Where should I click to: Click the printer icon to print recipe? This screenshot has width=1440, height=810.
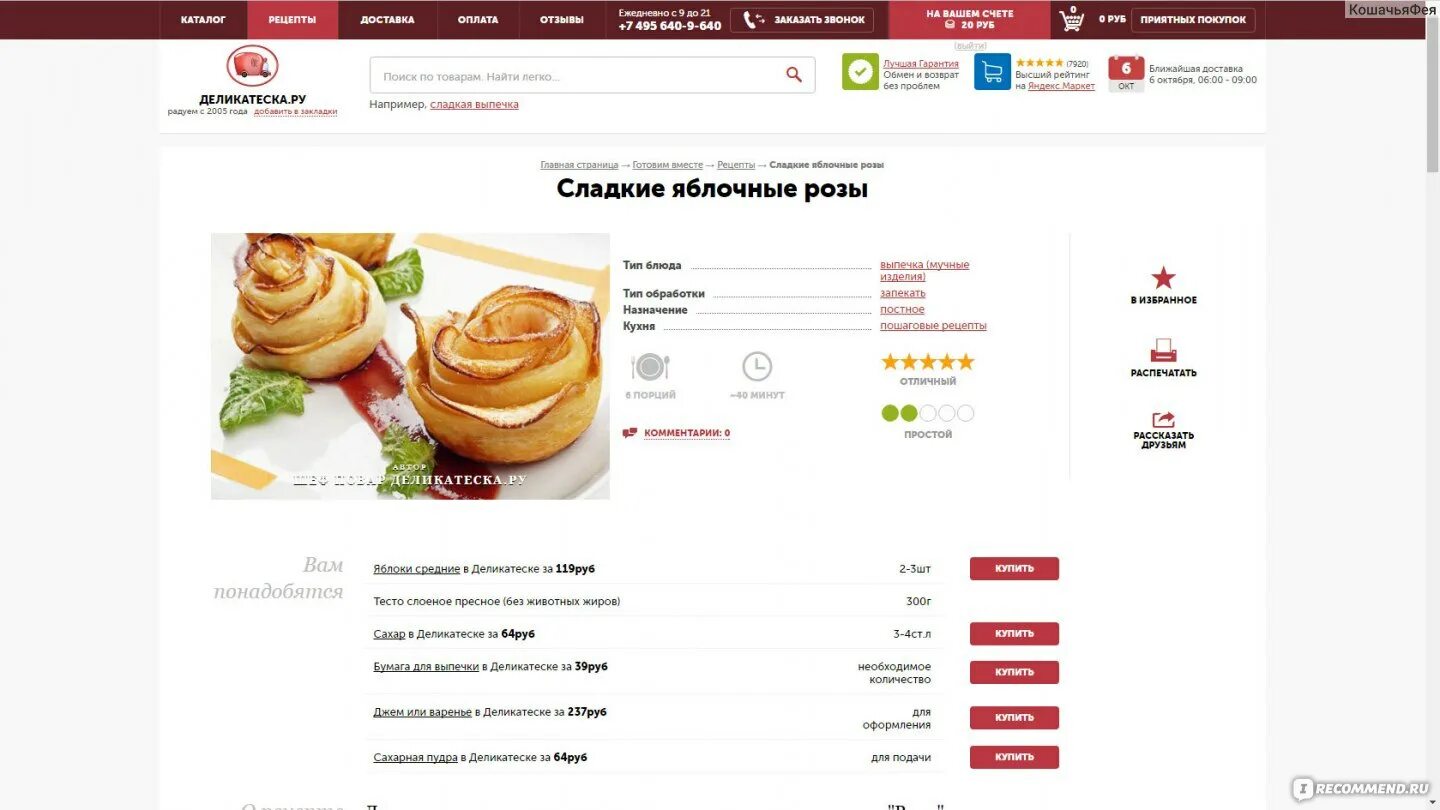(1163, 351)
